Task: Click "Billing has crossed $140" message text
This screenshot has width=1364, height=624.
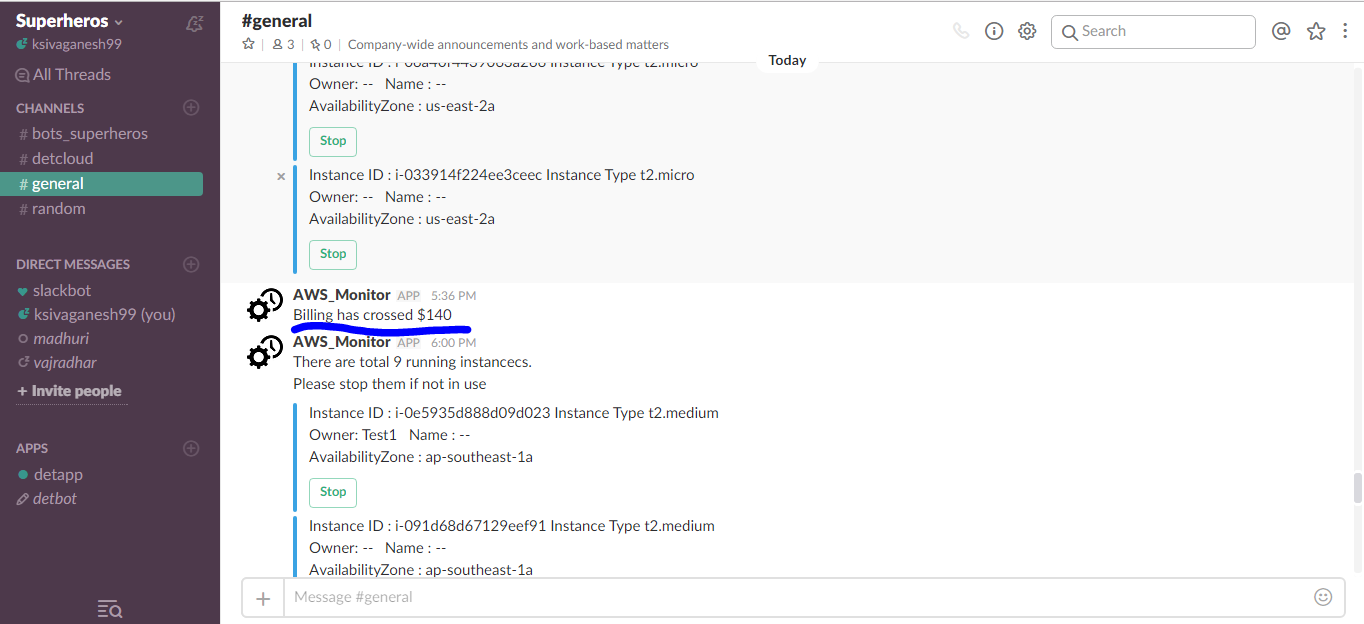Action: [372, 315]
